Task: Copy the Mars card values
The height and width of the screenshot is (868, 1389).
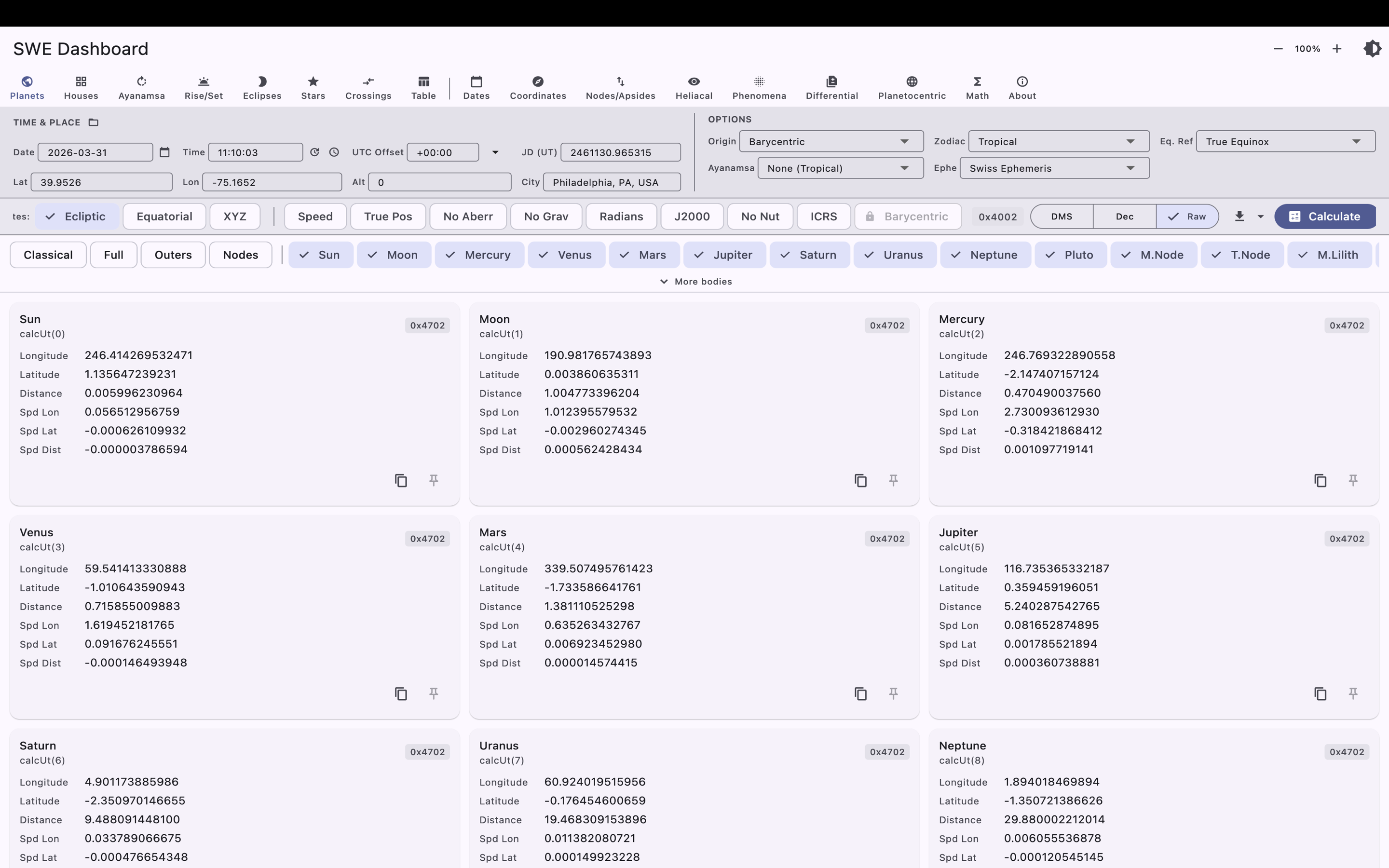Action: tap(860, 693)
